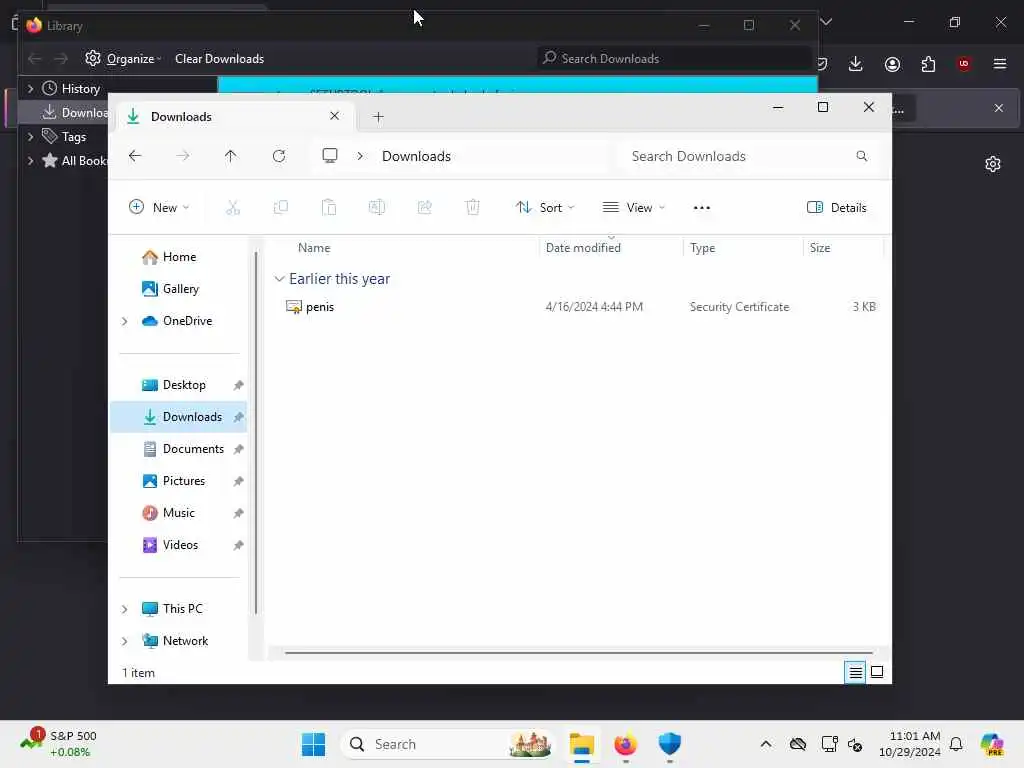Select Music in navigation pane
1024x768 pixels.
tap(179, 513)
